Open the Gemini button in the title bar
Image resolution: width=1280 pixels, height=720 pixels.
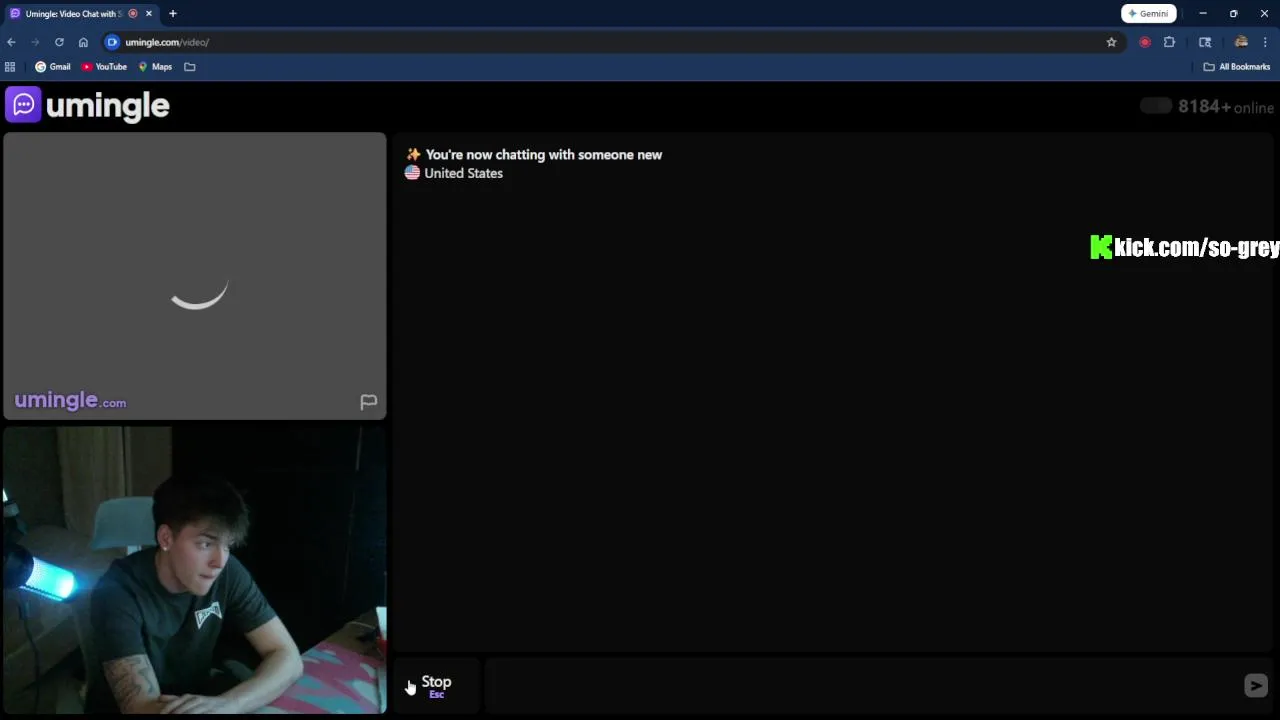pyautogui.click(x=1148, y=13)
